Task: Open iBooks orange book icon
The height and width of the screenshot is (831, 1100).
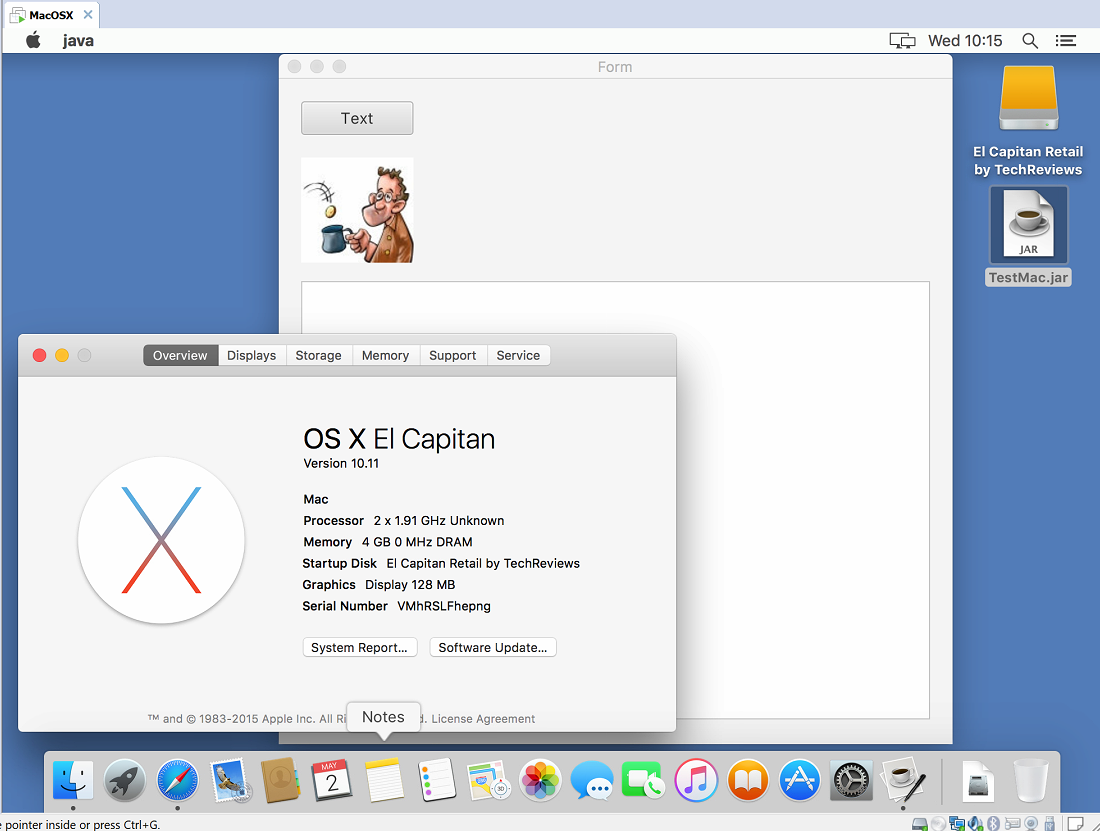Action: [x=748, y=781]
